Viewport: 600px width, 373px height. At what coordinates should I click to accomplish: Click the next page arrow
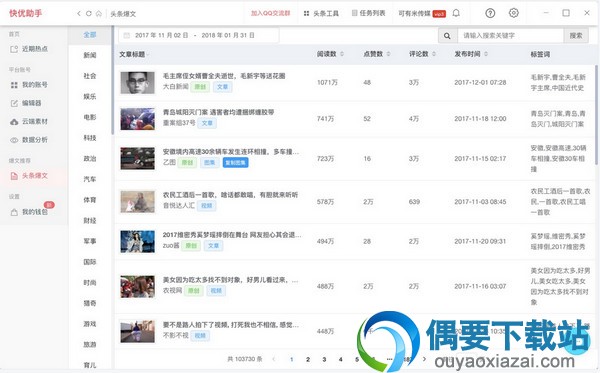[x=424, y=359]
